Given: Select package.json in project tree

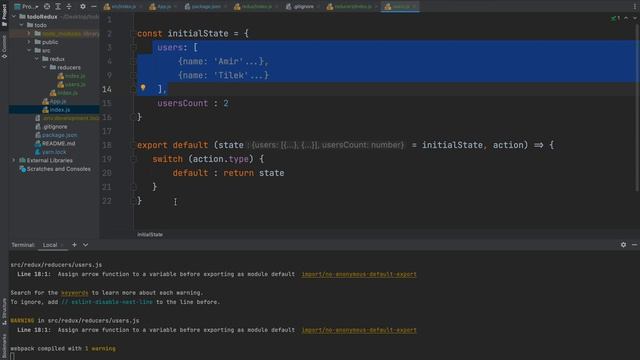Looking at the screenshot, I should [x=60, y=135].
